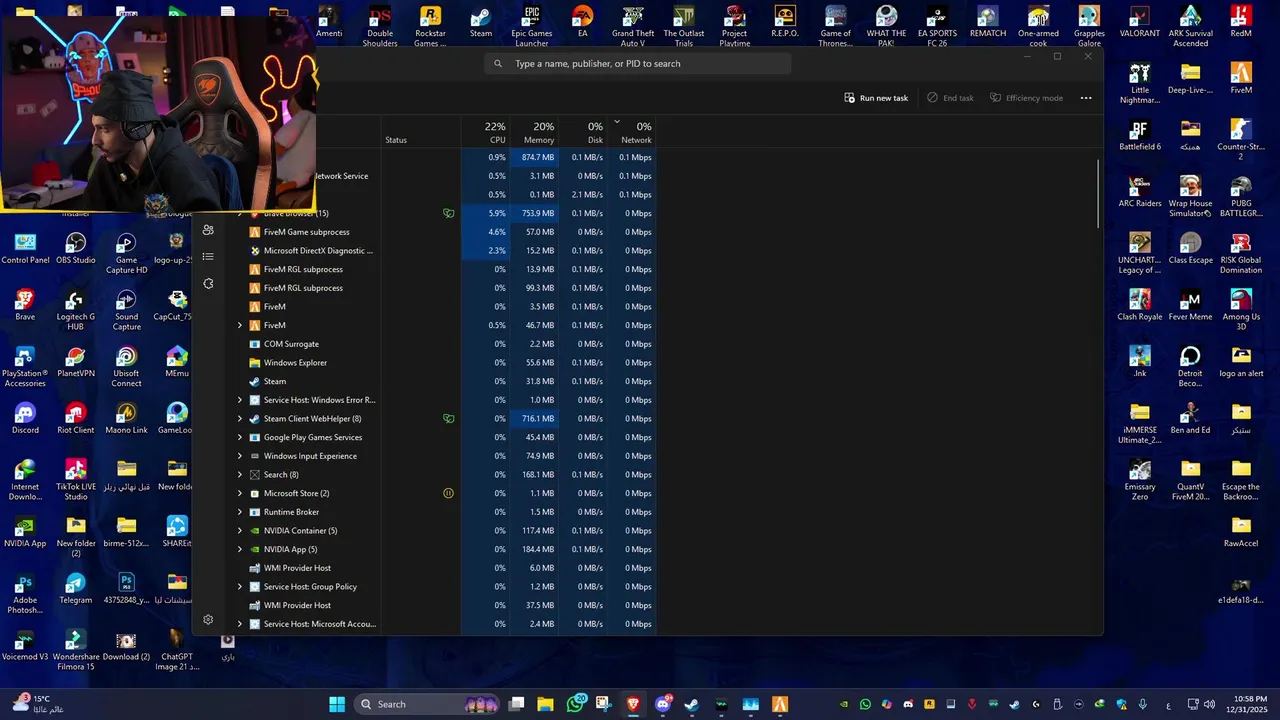Click the Efficiency mode button

[x=1026, y=98]
